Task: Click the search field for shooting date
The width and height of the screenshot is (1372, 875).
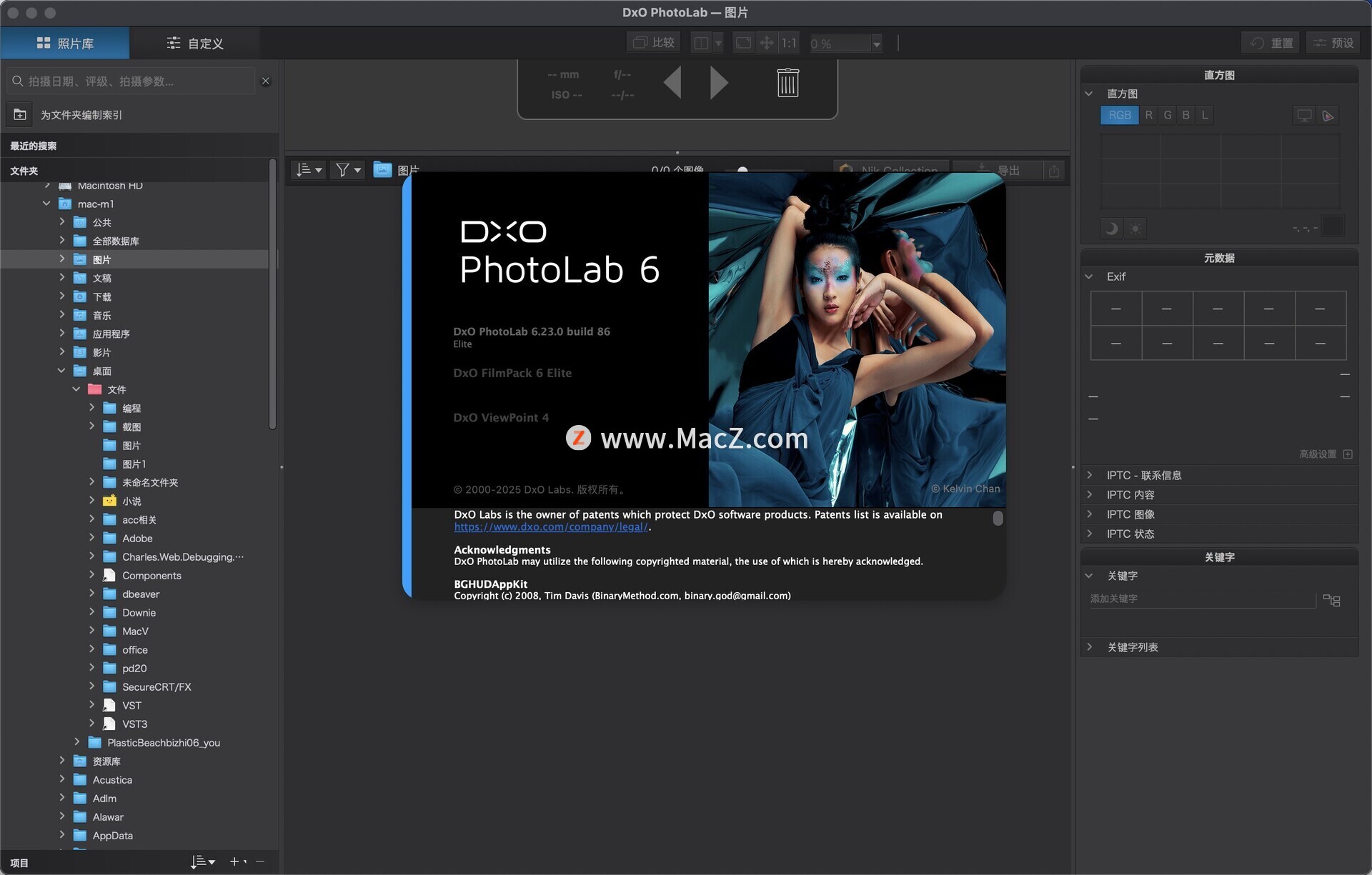Action: [131, 81]
